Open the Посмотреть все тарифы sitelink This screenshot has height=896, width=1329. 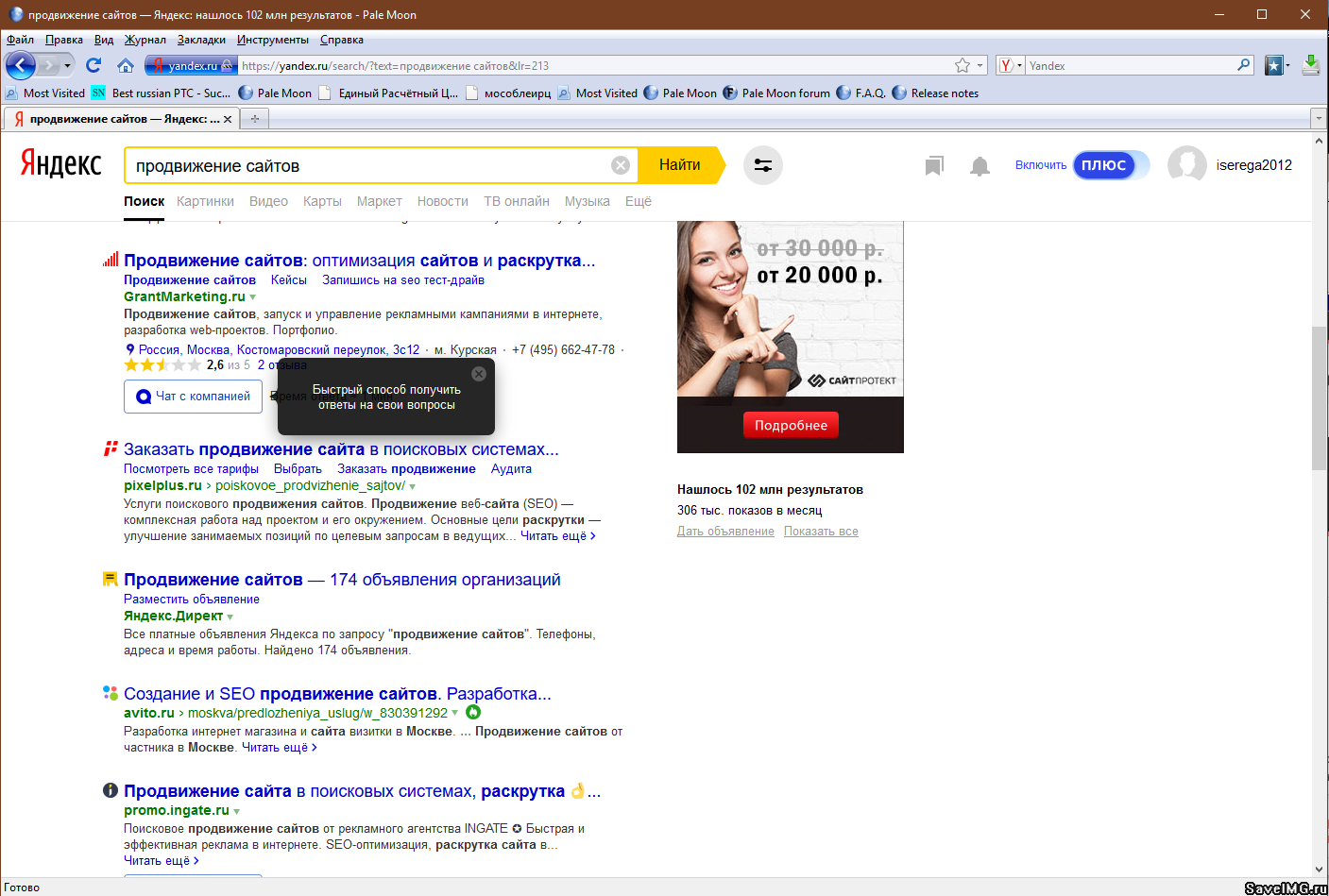coord(191,469)
